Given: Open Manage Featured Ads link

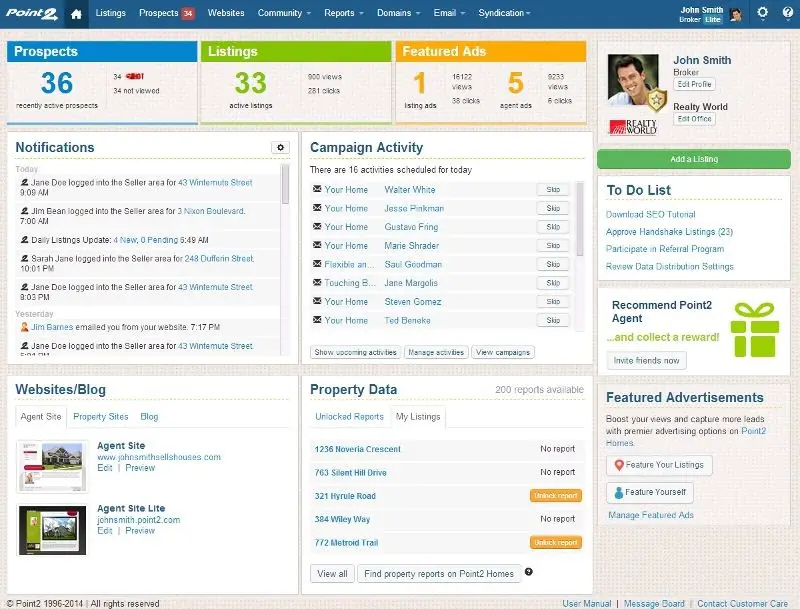Looking at the screenshot, I should point(651,515).
